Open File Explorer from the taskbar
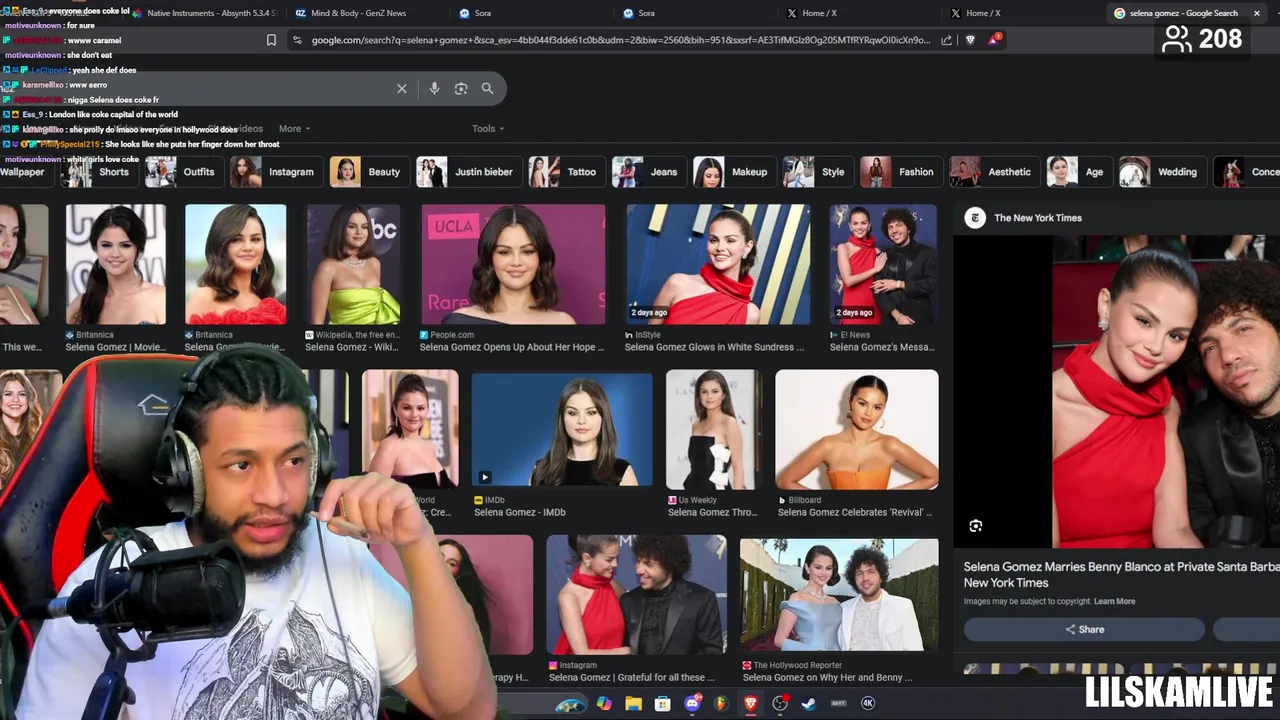Screen dimensions: 1280x720 (x=633, y=704)
